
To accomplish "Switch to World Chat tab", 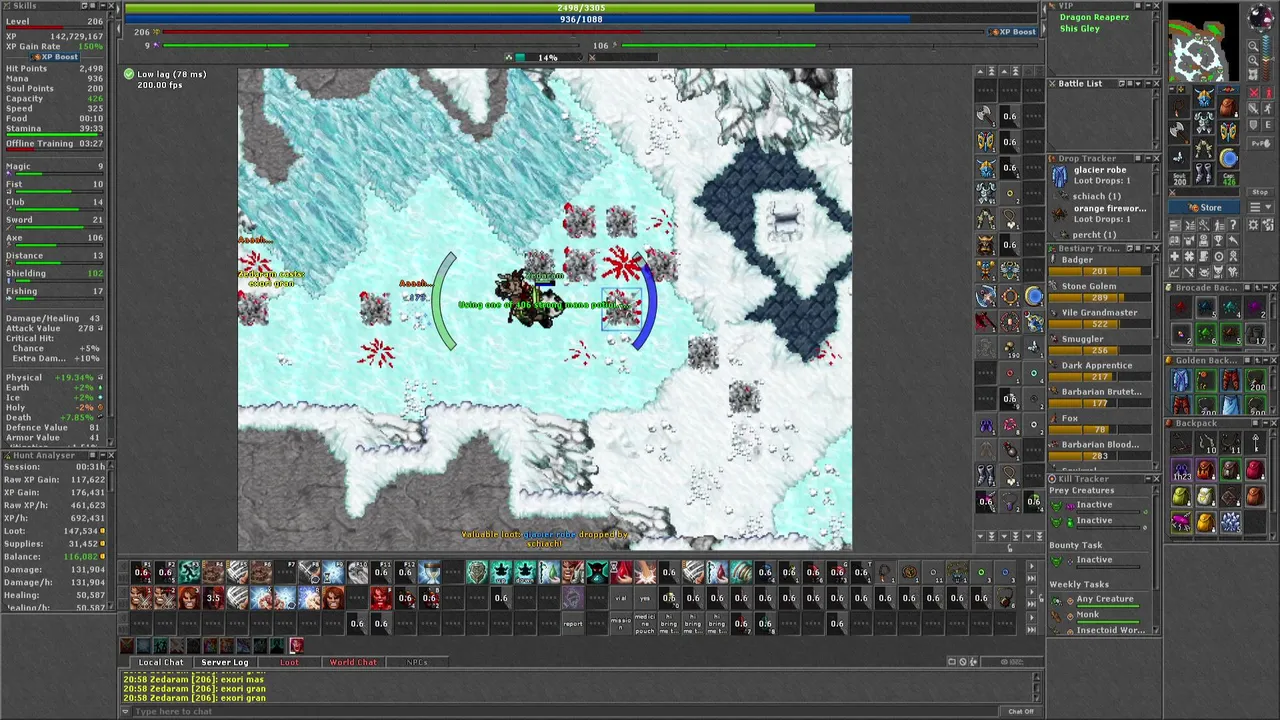I will tap(353, 662).
